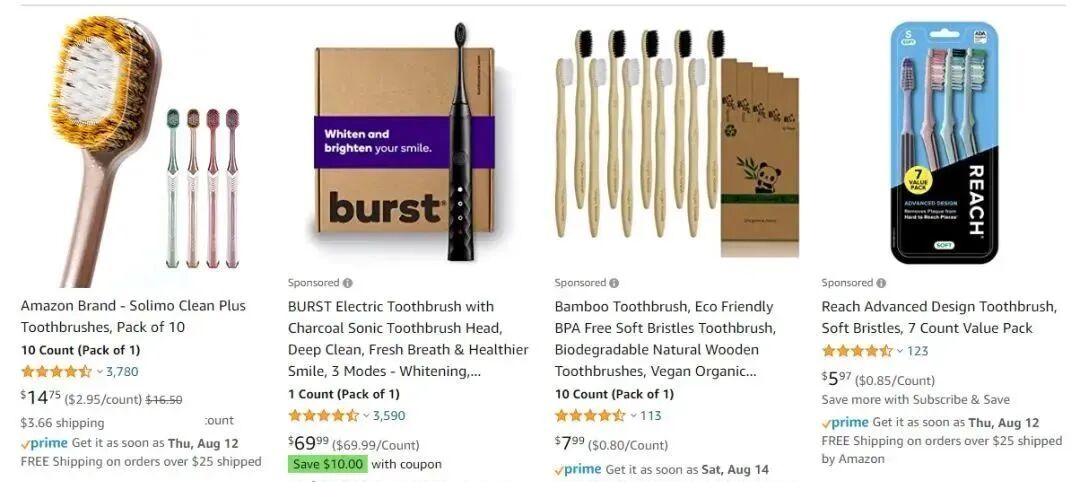Open the burst box product image

pos(403,143)
